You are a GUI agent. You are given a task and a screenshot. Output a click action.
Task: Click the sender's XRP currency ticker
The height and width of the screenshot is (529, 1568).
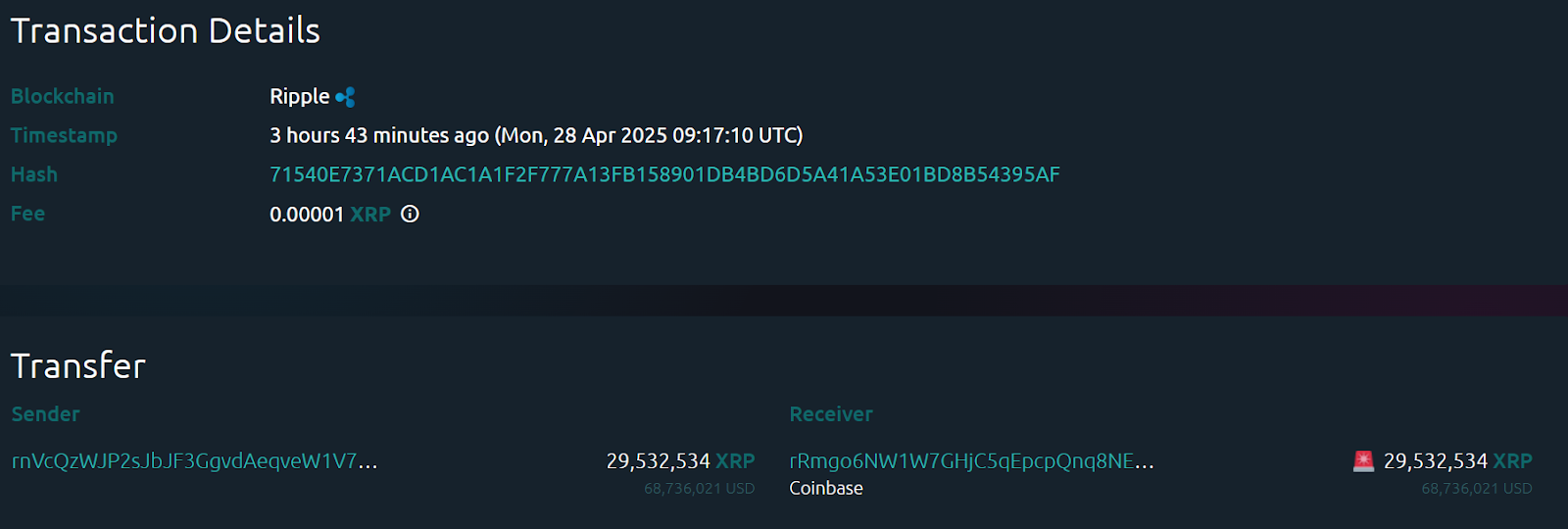click(x=735, y=460)
